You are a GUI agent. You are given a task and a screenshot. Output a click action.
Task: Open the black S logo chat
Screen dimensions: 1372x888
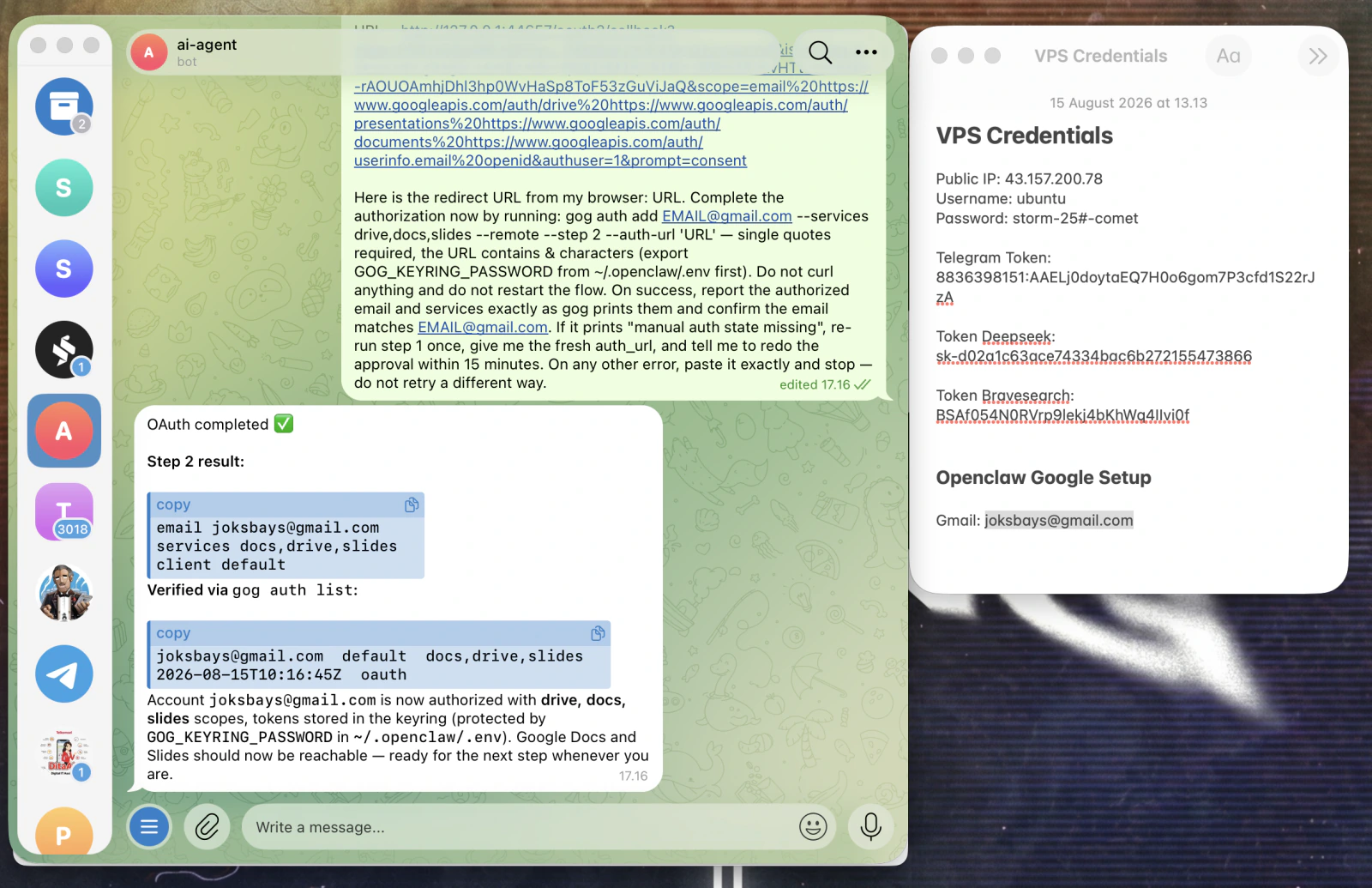63,349
